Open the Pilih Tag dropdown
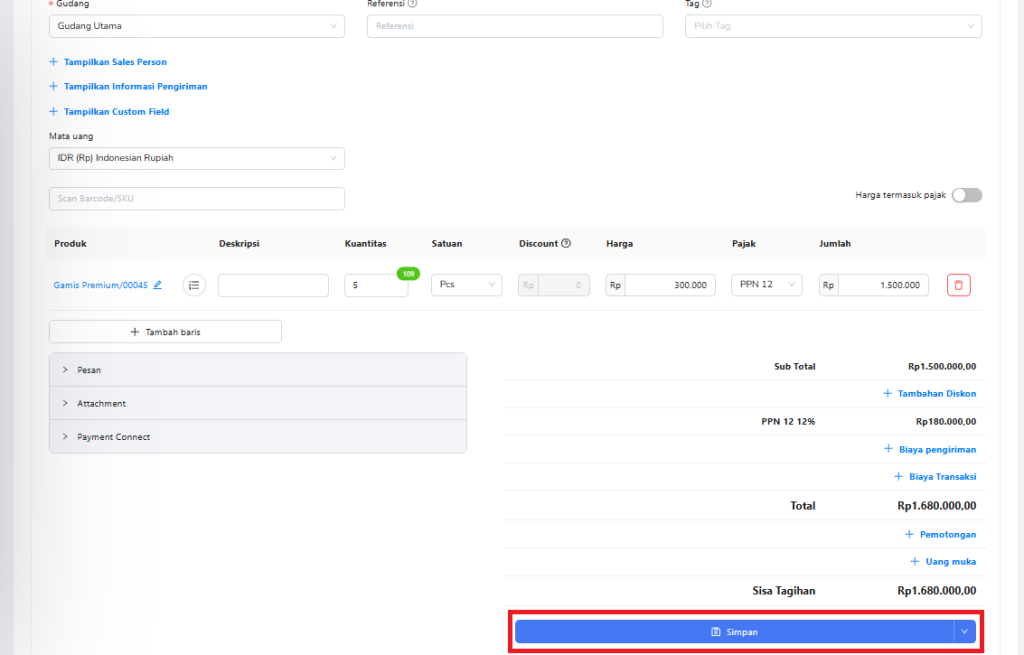 (x=833, y=26)
